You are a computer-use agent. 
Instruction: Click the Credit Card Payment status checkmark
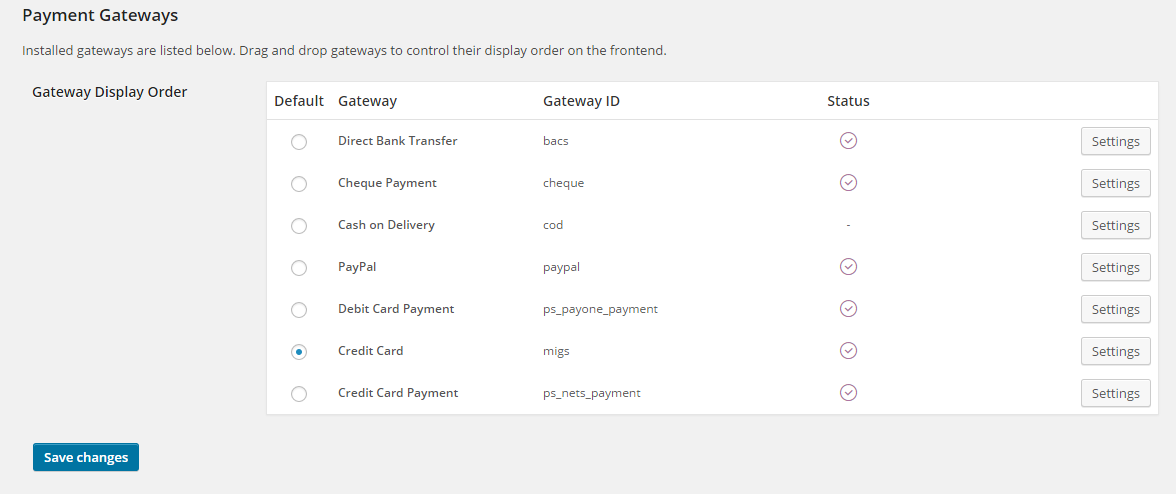click(x=849, y=393)
